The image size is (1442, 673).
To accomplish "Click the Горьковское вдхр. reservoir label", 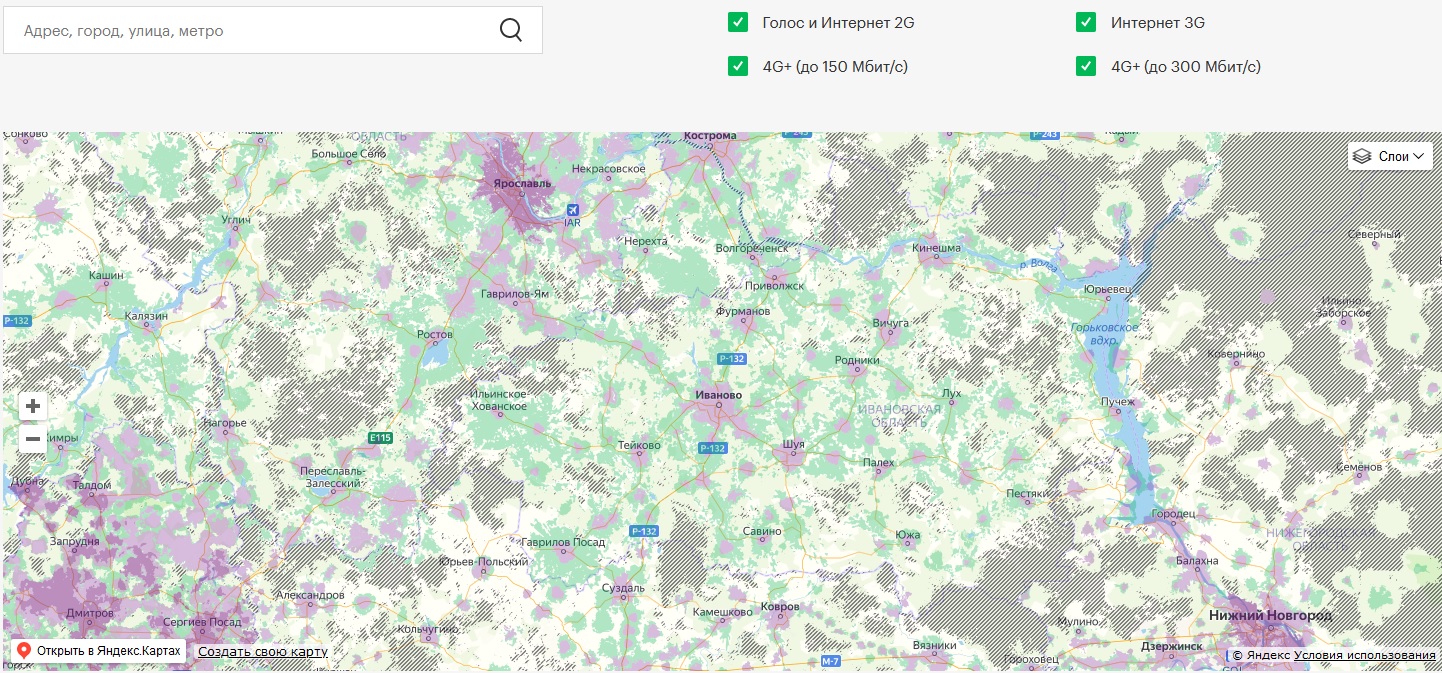I will pyautogui.click(x=1104, y=334).
